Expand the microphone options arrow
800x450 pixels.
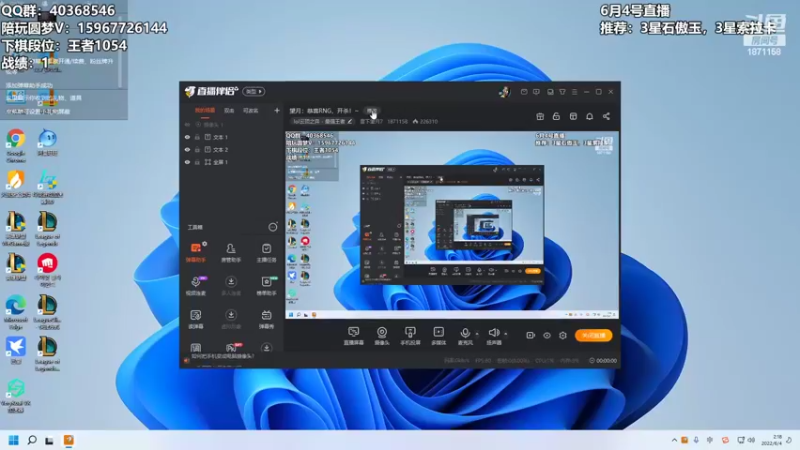477,334
